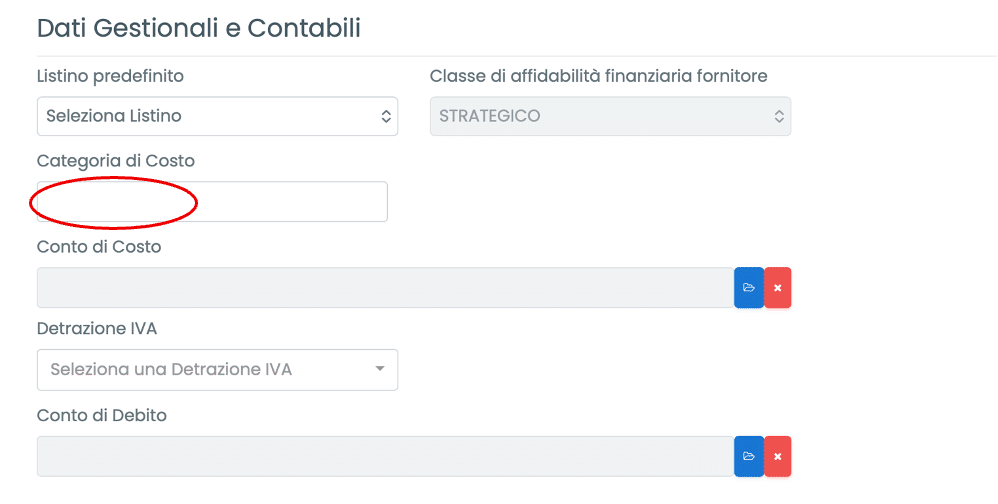The width and height of the screenshot is (998, 504).
Task: Click the up-down chevron on Seleziona Listino
Action: 386,116
